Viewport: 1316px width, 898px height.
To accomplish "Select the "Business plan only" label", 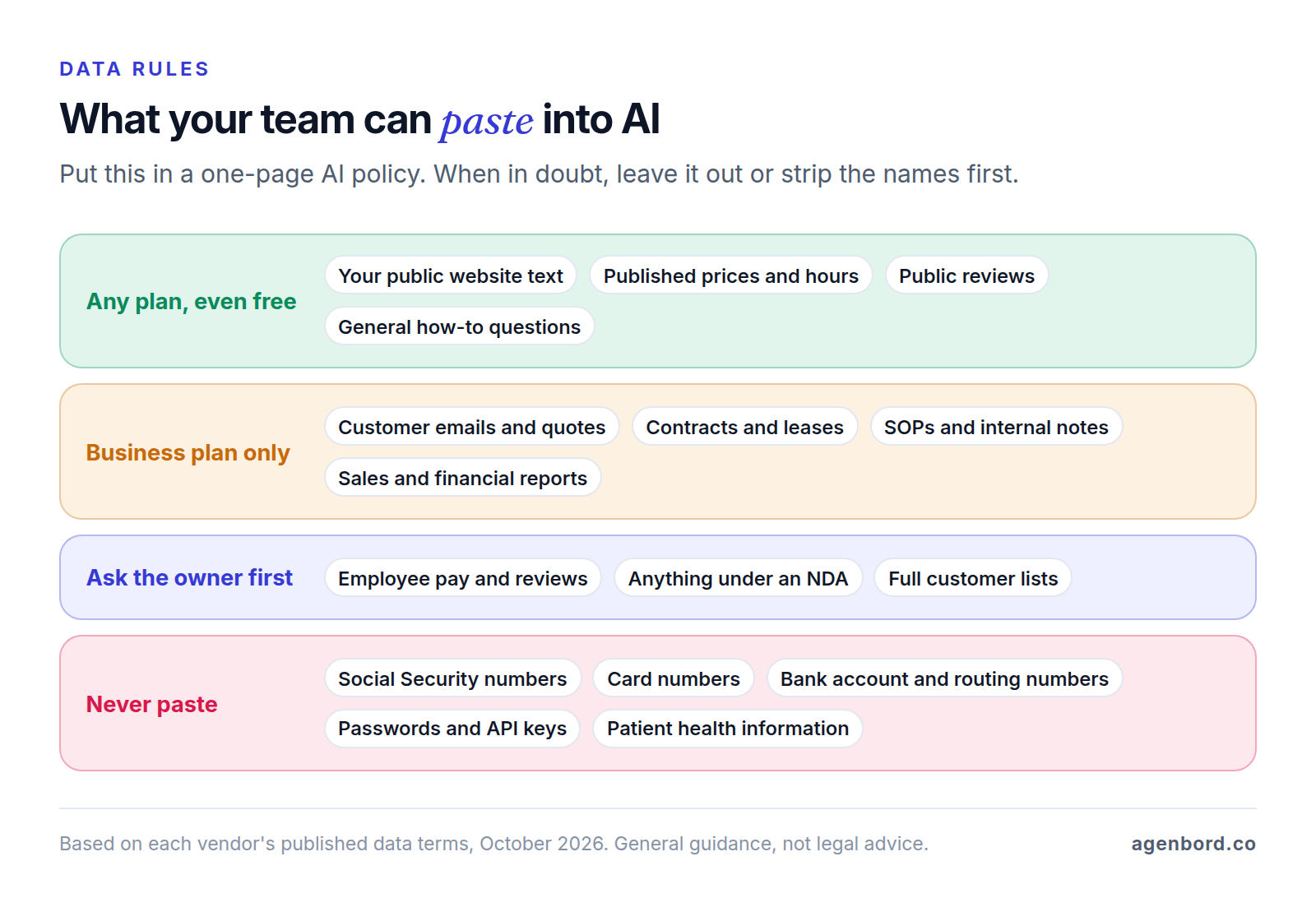I will pyautogui.click(x=188, y=453).
